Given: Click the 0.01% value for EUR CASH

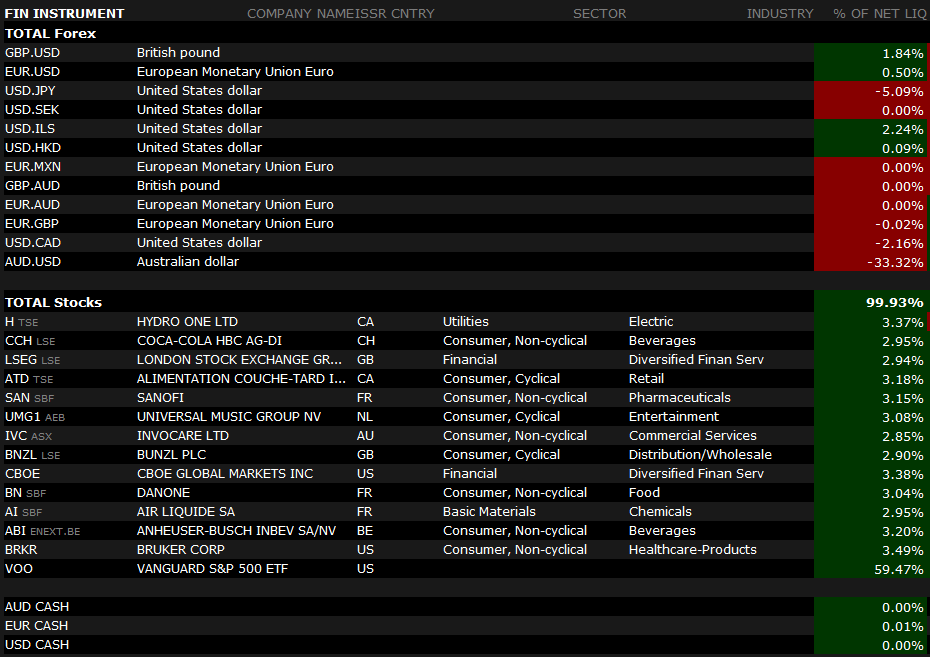Looking at the screenshot, I should point(903,626).
